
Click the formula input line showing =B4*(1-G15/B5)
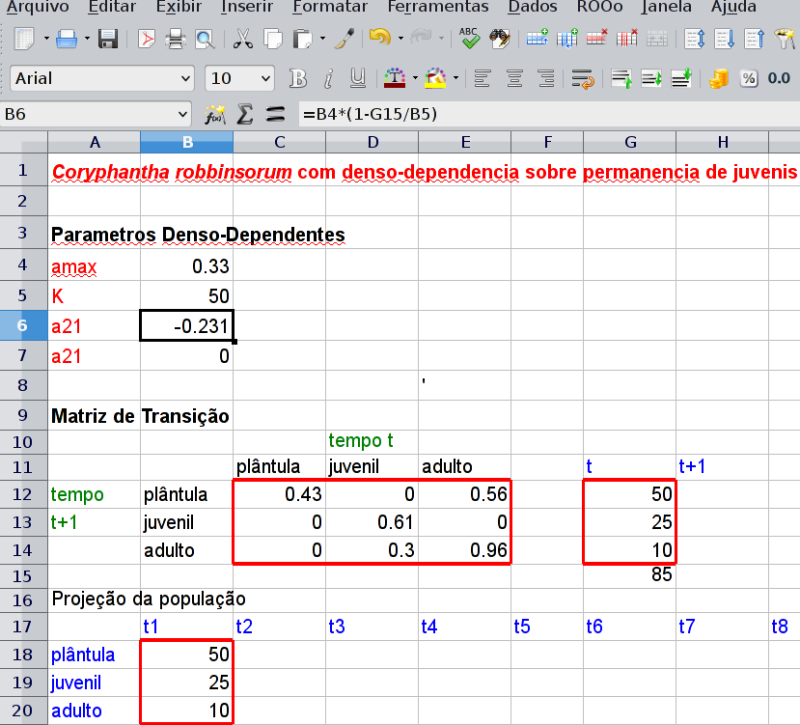coord(400,114)
